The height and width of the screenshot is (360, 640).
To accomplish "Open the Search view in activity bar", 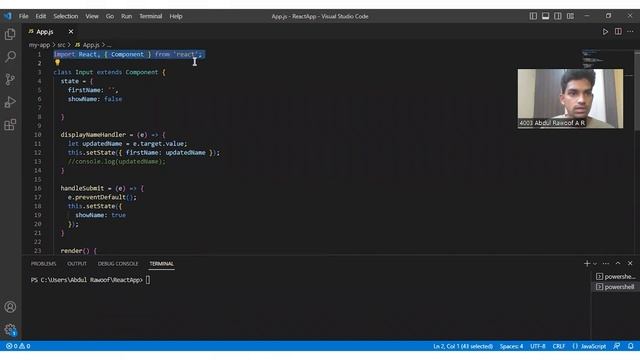I will tap(10, 56).
